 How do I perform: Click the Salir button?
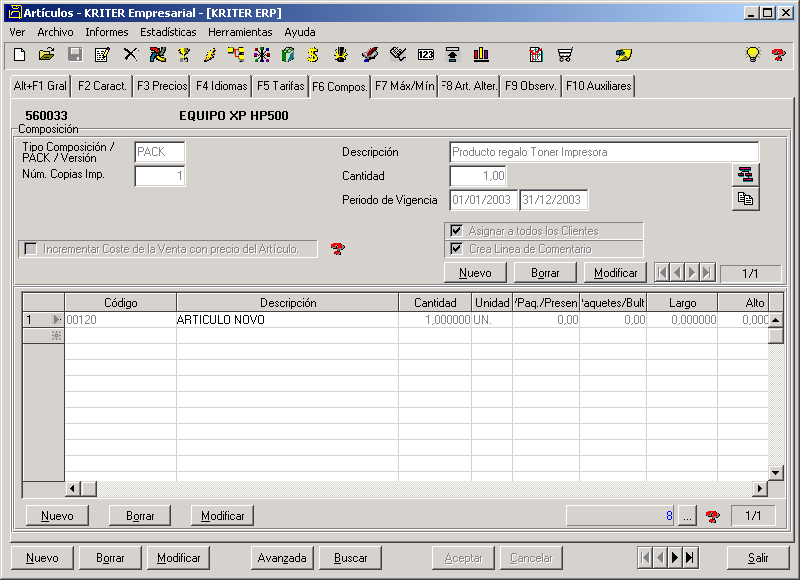click(x=758, y=558)
